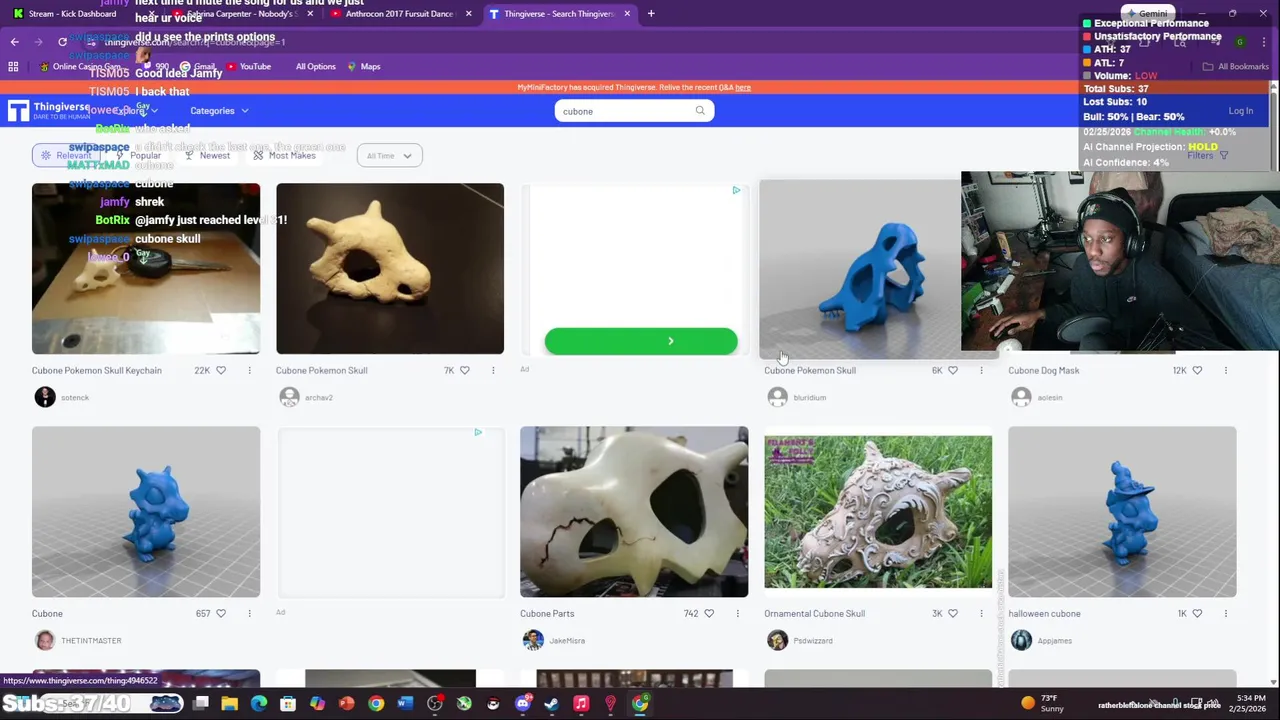Image resolution: width=1280 pixels, height=720 pixels.
Task: Open JakeMisra's profile avatar
Action: pos(533,640)
